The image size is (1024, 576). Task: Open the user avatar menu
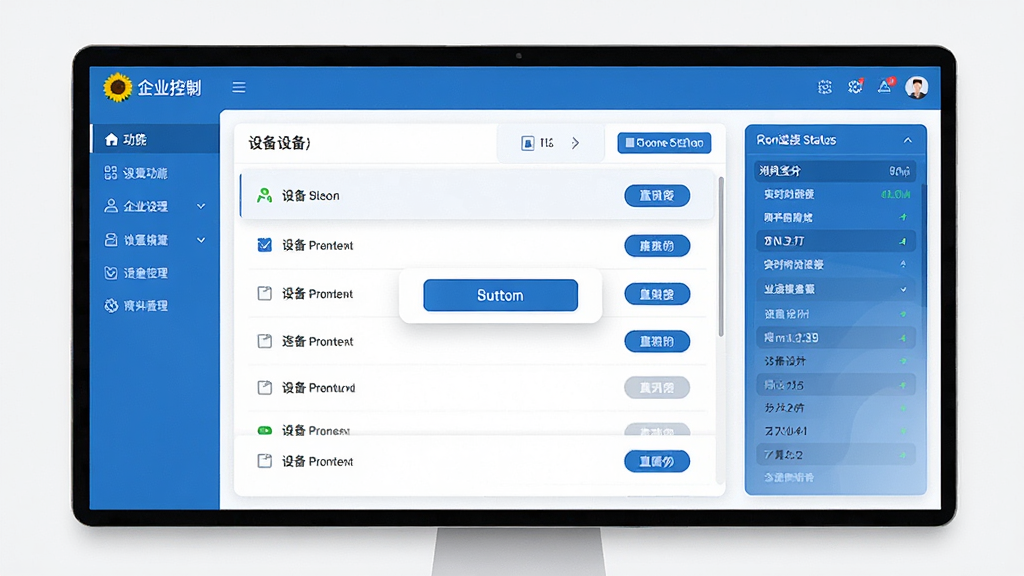(x=916, y=87)
